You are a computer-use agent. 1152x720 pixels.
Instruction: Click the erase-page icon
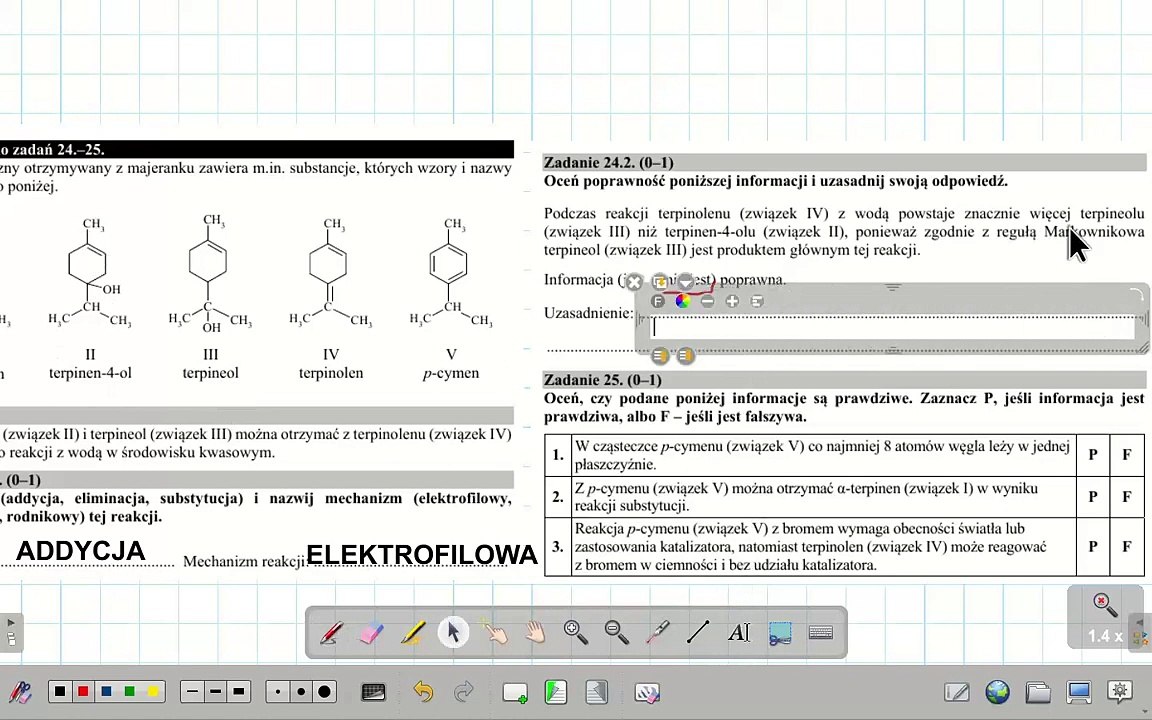tap(647, 692)
